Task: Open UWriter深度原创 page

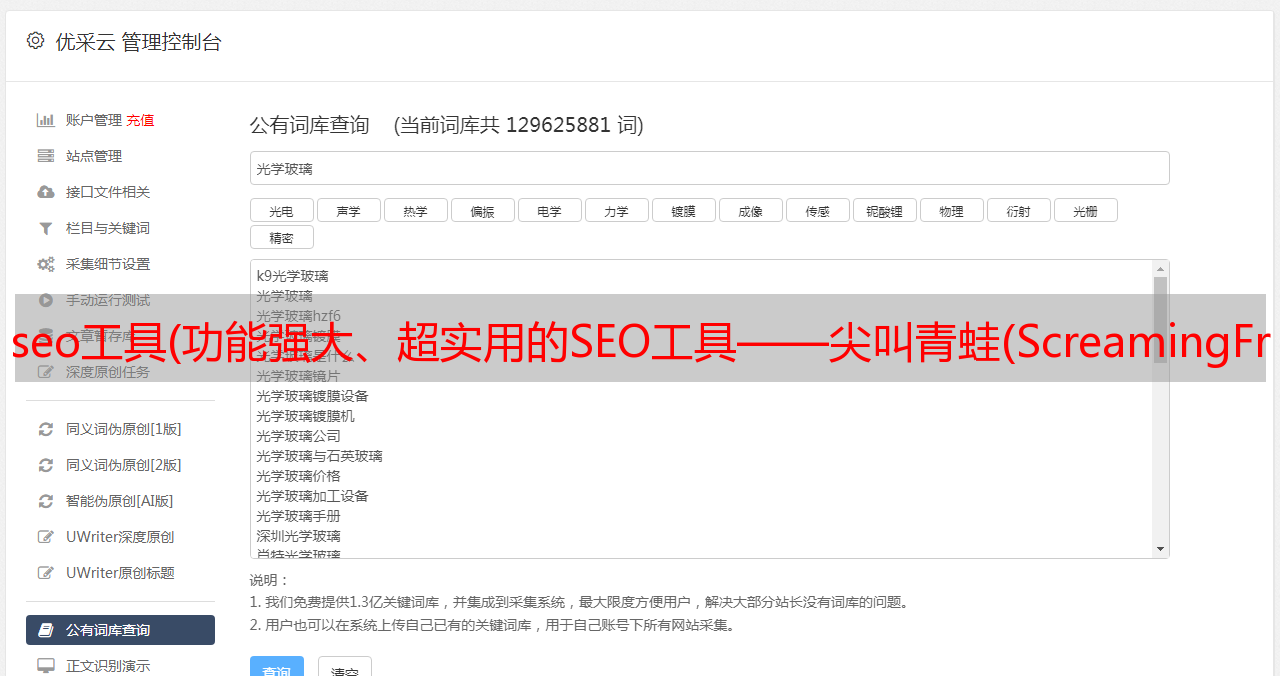Action: (x=120, y=537)
